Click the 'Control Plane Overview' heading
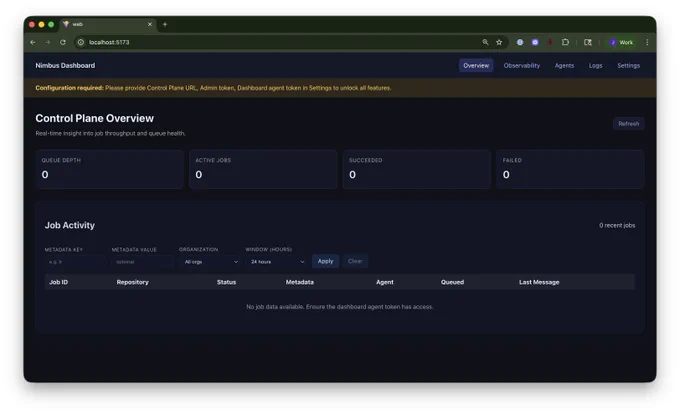 [95, 118]
